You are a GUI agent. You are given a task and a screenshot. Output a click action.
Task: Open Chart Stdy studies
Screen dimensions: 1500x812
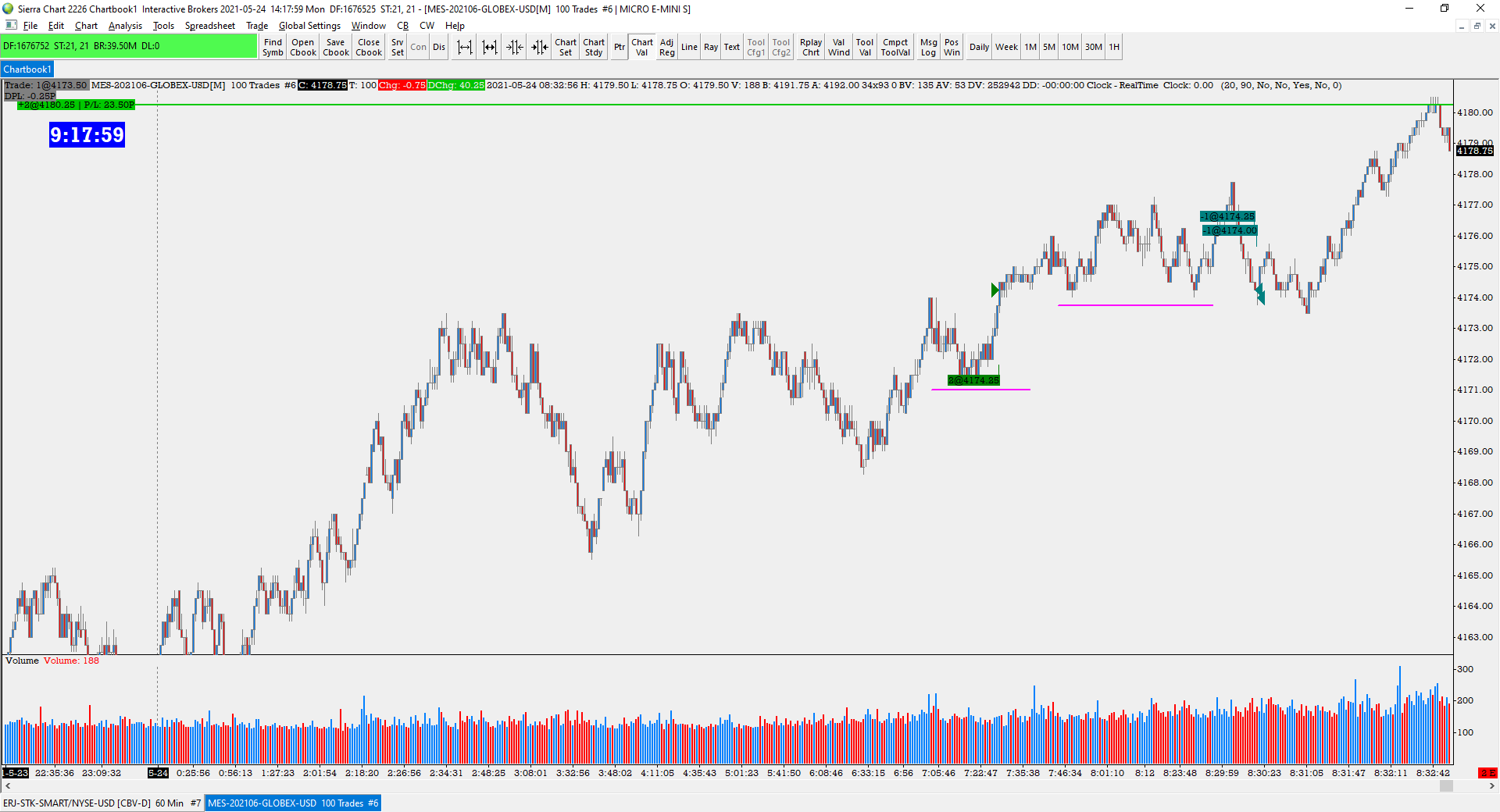pos(594,48)
